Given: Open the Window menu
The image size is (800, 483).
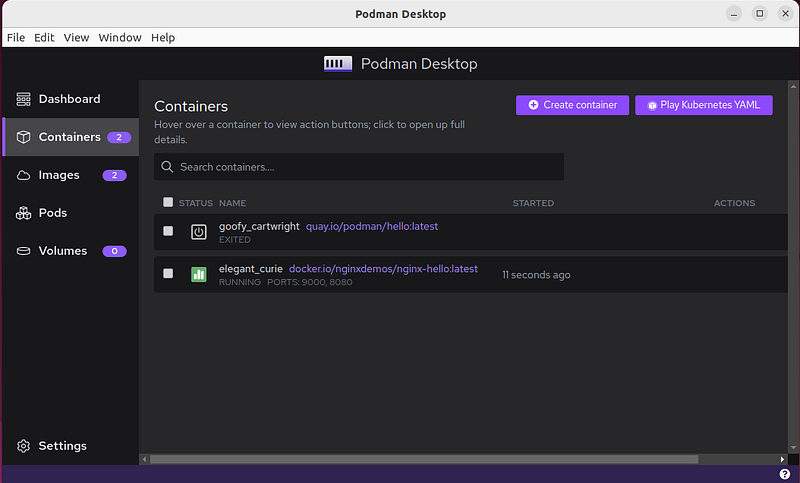Looking at the screenshot, I should 120,38.
